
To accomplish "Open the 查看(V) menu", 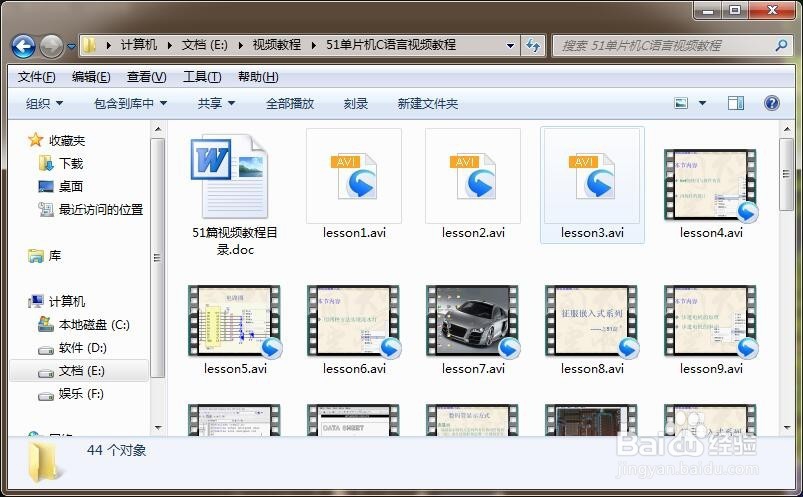I will pyautogui.click(x=146, y=77).
